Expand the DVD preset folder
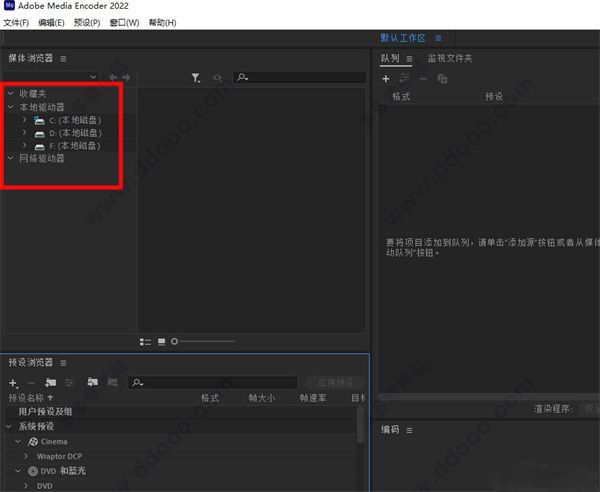The image size is (600, 492). tap(26, 485)
